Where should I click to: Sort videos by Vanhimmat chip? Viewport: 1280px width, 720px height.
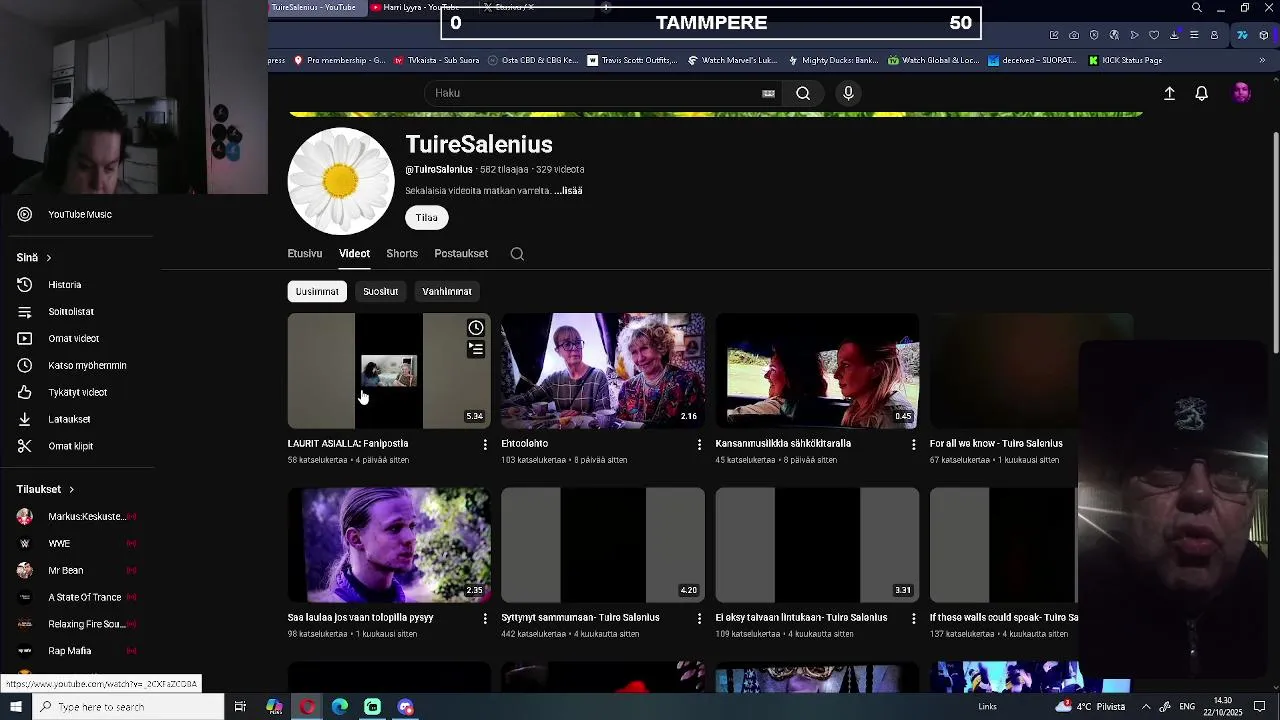[447, 292]
